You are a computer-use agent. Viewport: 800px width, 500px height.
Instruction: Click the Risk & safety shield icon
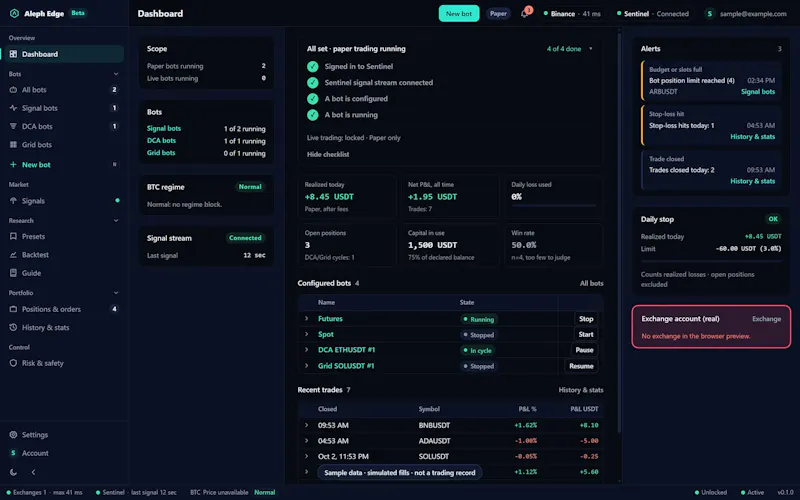point(13,363)
